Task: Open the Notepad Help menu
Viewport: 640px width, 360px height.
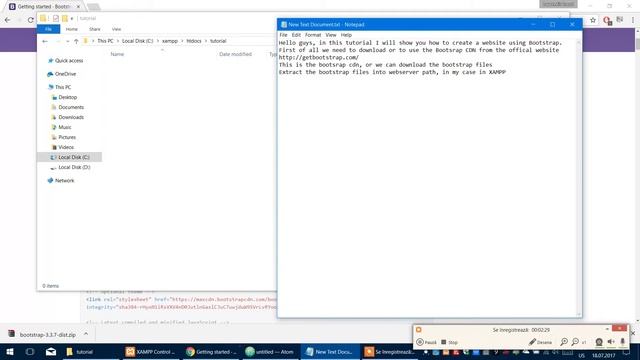Action: pyautogui.click(x=346, y=35)
